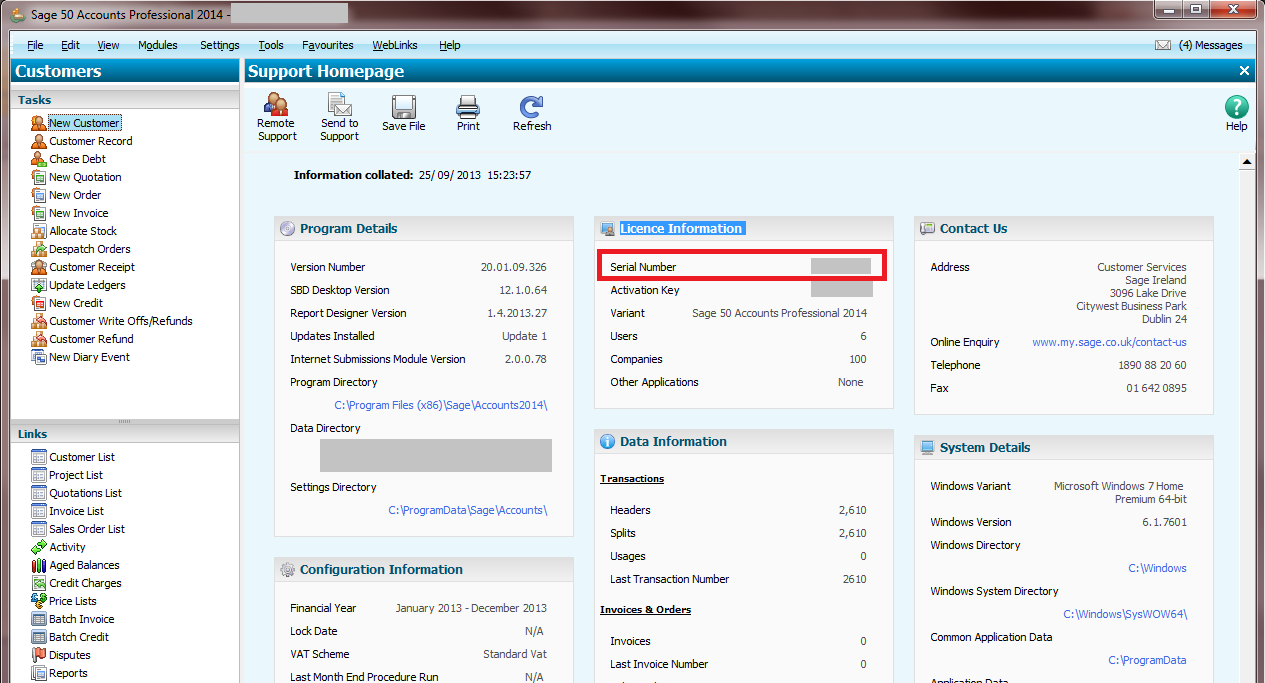Click the Despatch Orders icon
The width and height of the screenshot is (1265, 683).
click(39, 249)
